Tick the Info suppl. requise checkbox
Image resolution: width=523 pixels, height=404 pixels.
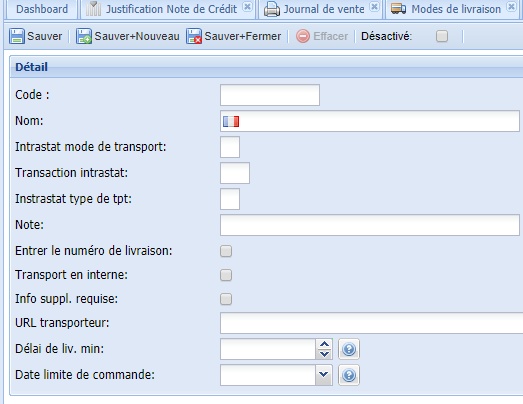coord(226,299)
